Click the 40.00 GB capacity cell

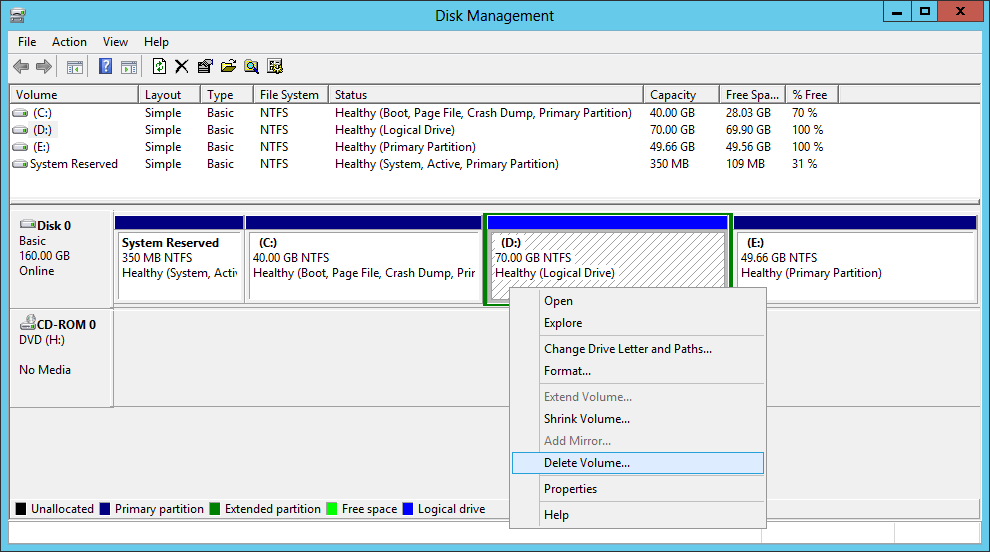672,113
